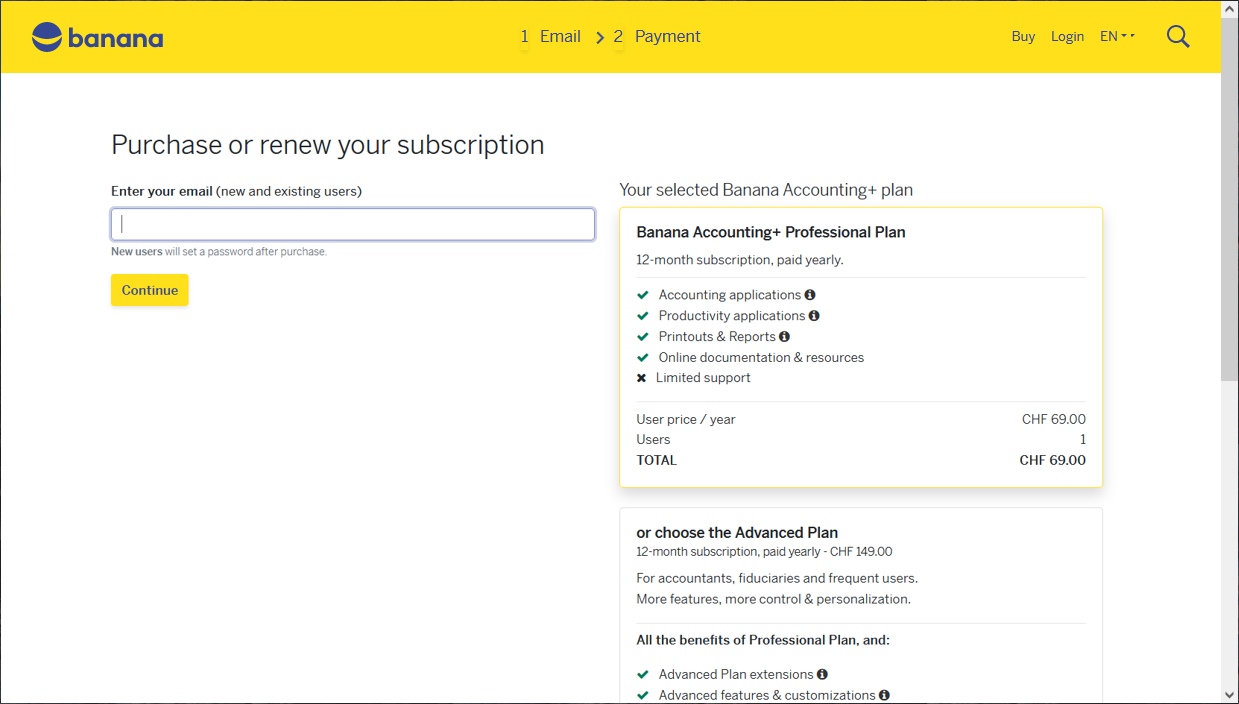The width and height of the screenshot is (1239, 704).
Task: Expand the language selector chevron
Action: (1128, 36)
